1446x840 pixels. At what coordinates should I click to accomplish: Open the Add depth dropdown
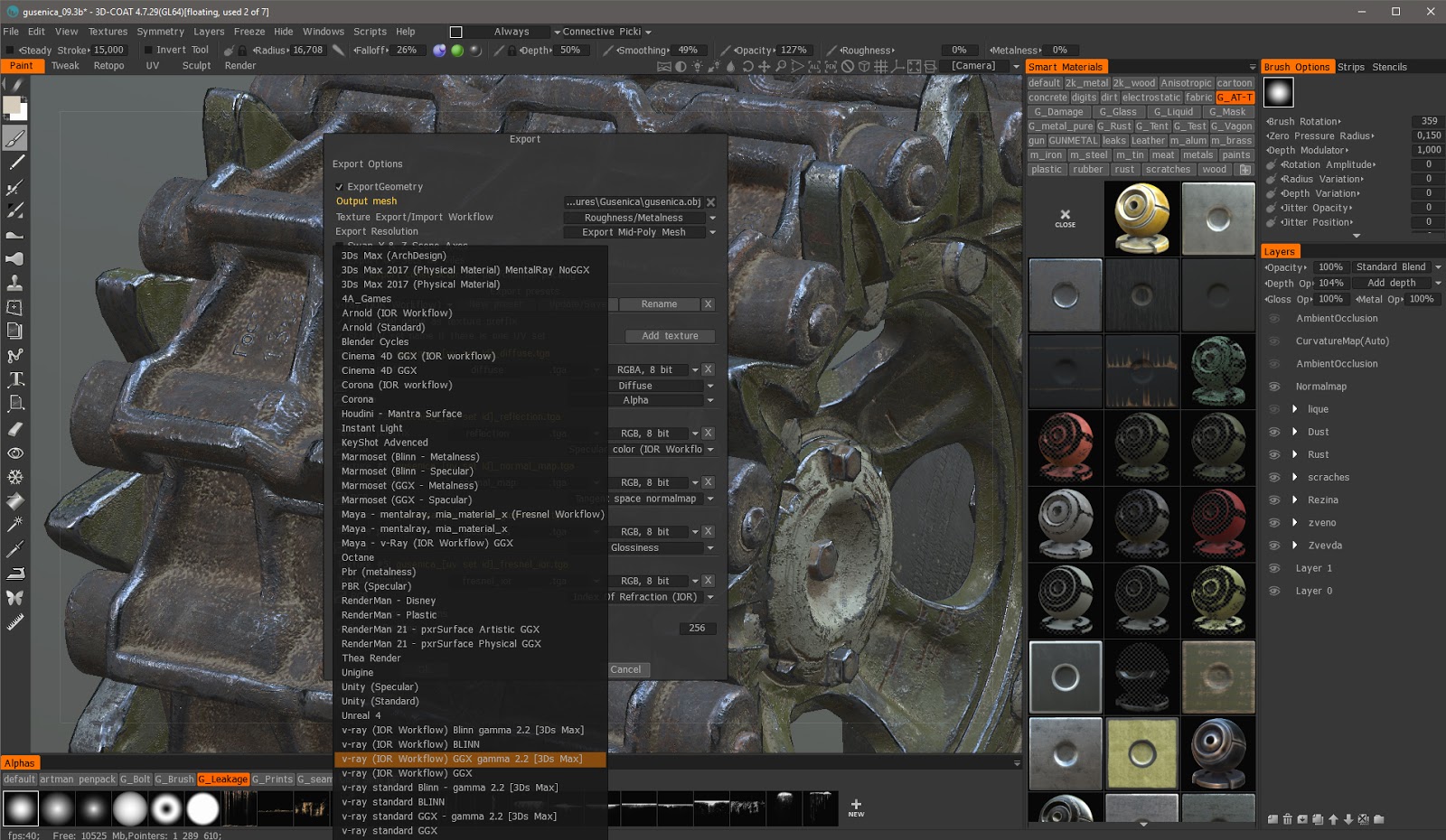pyautogui.click(x=1396, y=283)
